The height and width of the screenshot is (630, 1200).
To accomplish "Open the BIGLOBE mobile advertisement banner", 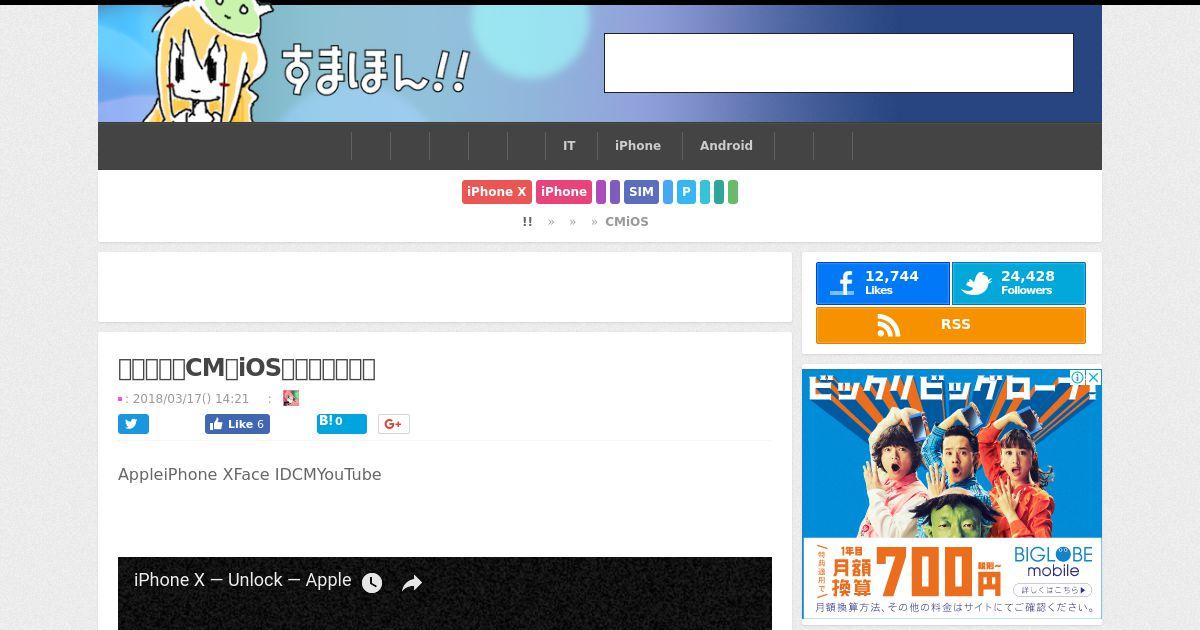I will (x=952, y=494).
